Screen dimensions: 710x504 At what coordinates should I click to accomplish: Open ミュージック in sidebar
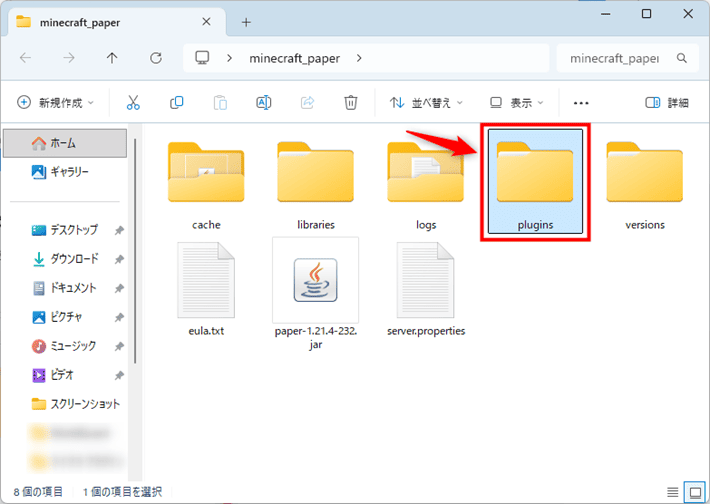[x=64, y=346]
